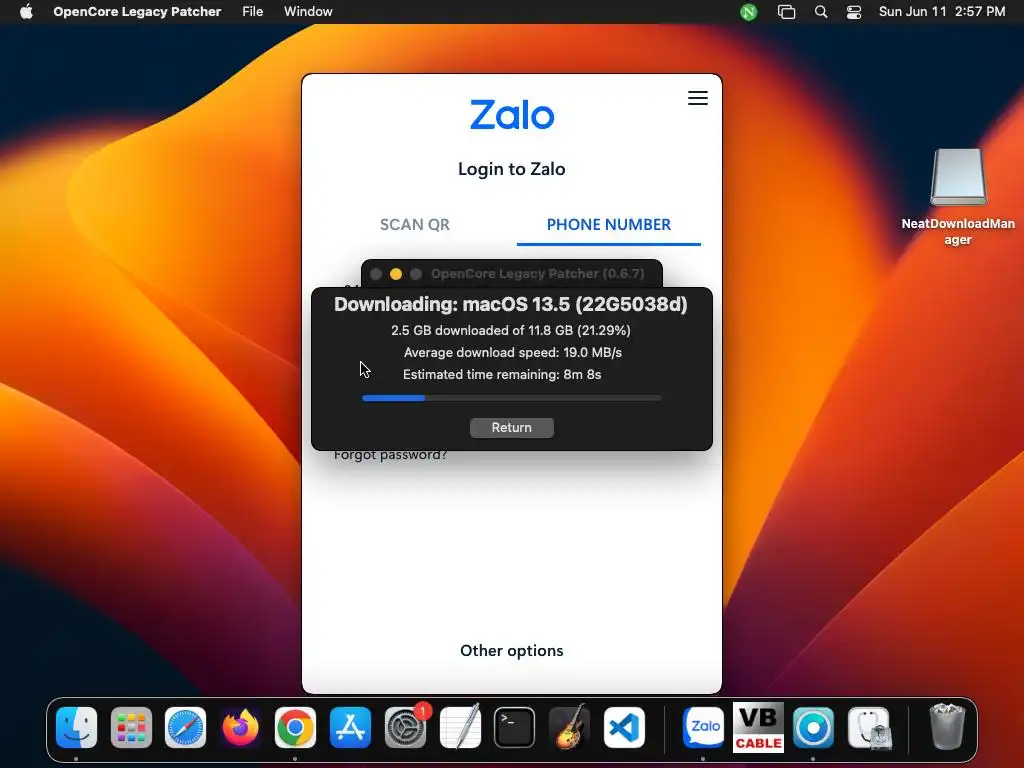The image size is (1024, 768).
Task: Launch Safari from the Dock
Action: [x=185, y=728]
